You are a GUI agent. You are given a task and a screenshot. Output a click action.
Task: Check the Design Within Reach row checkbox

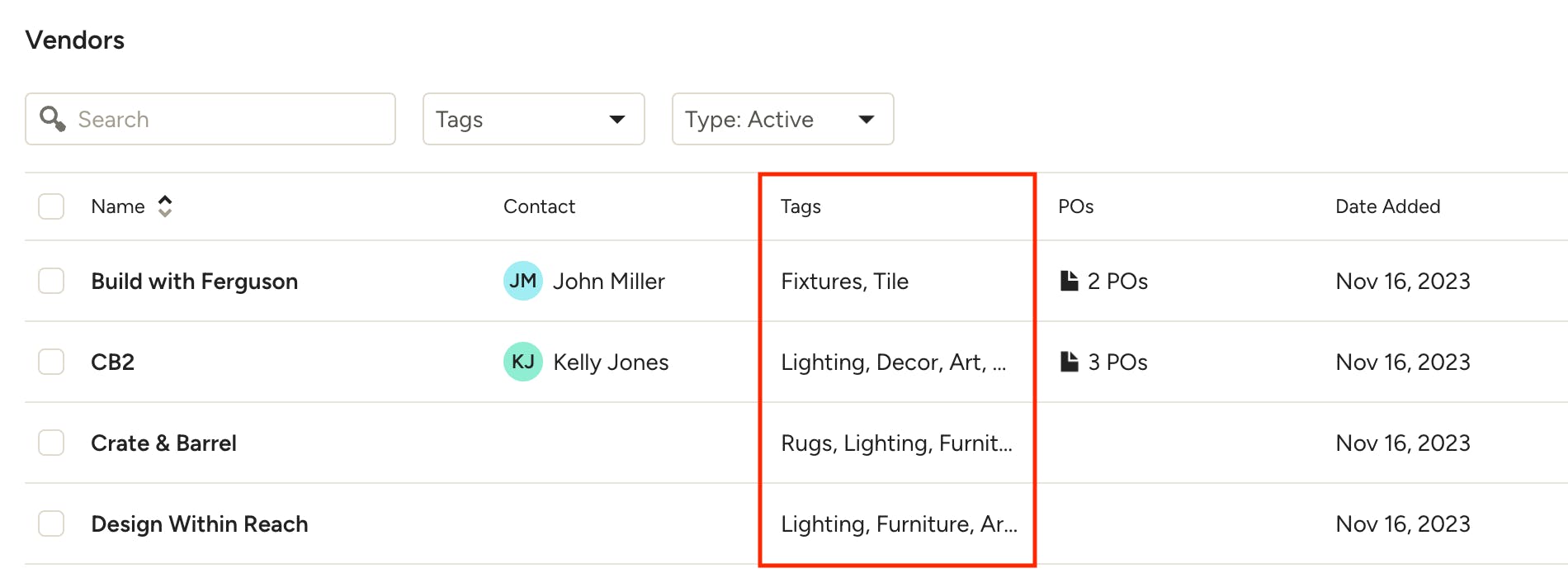(x=51, y=524)
